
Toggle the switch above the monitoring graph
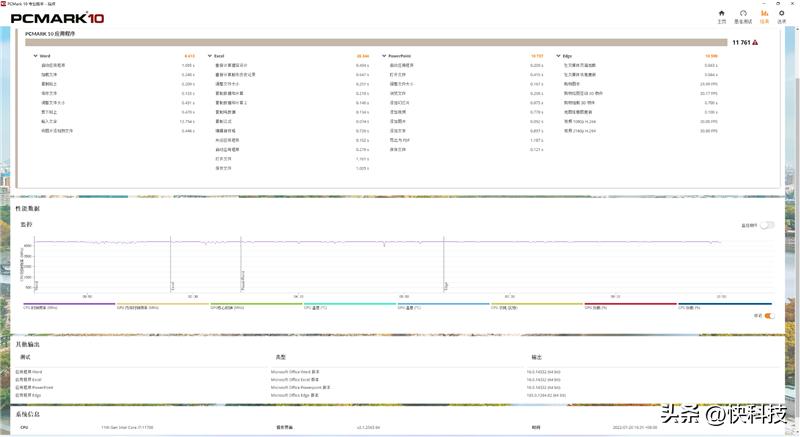point(767,225)
